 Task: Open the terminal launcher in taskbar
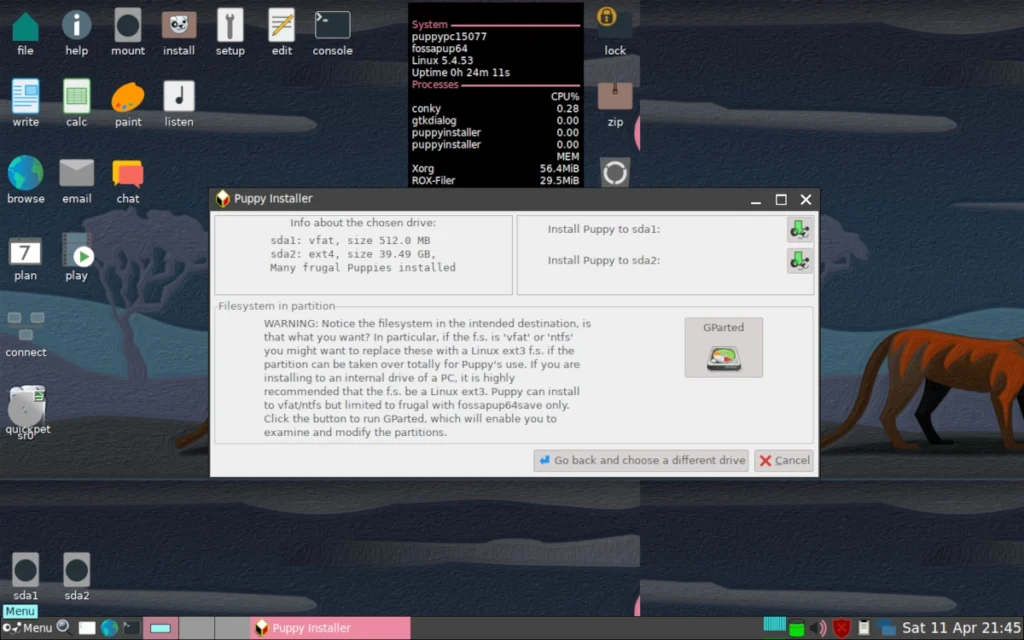pos(131,628)
